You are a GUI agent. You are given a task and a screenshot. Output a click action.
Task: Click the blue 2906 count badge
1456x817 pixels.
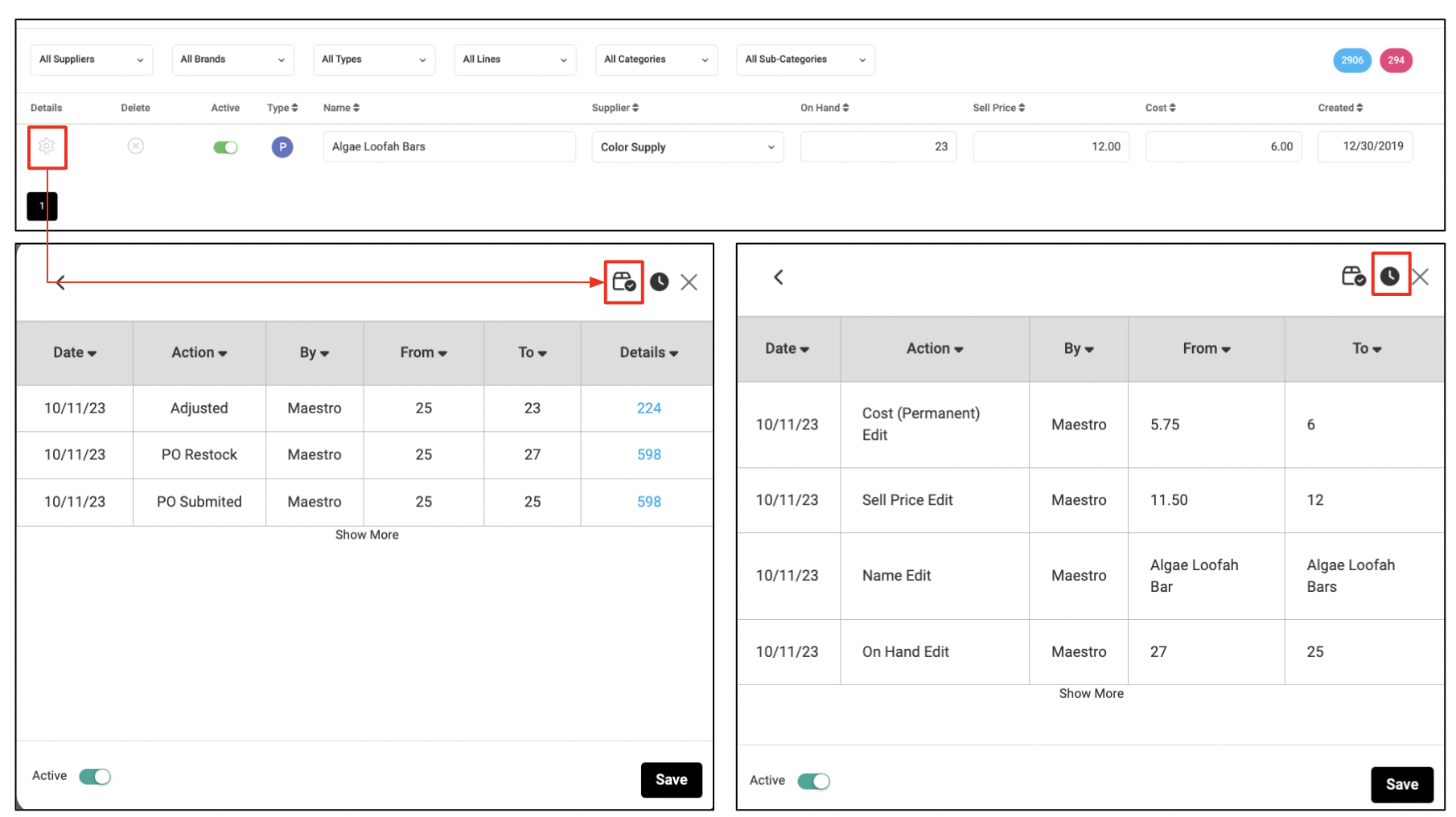1352,60
